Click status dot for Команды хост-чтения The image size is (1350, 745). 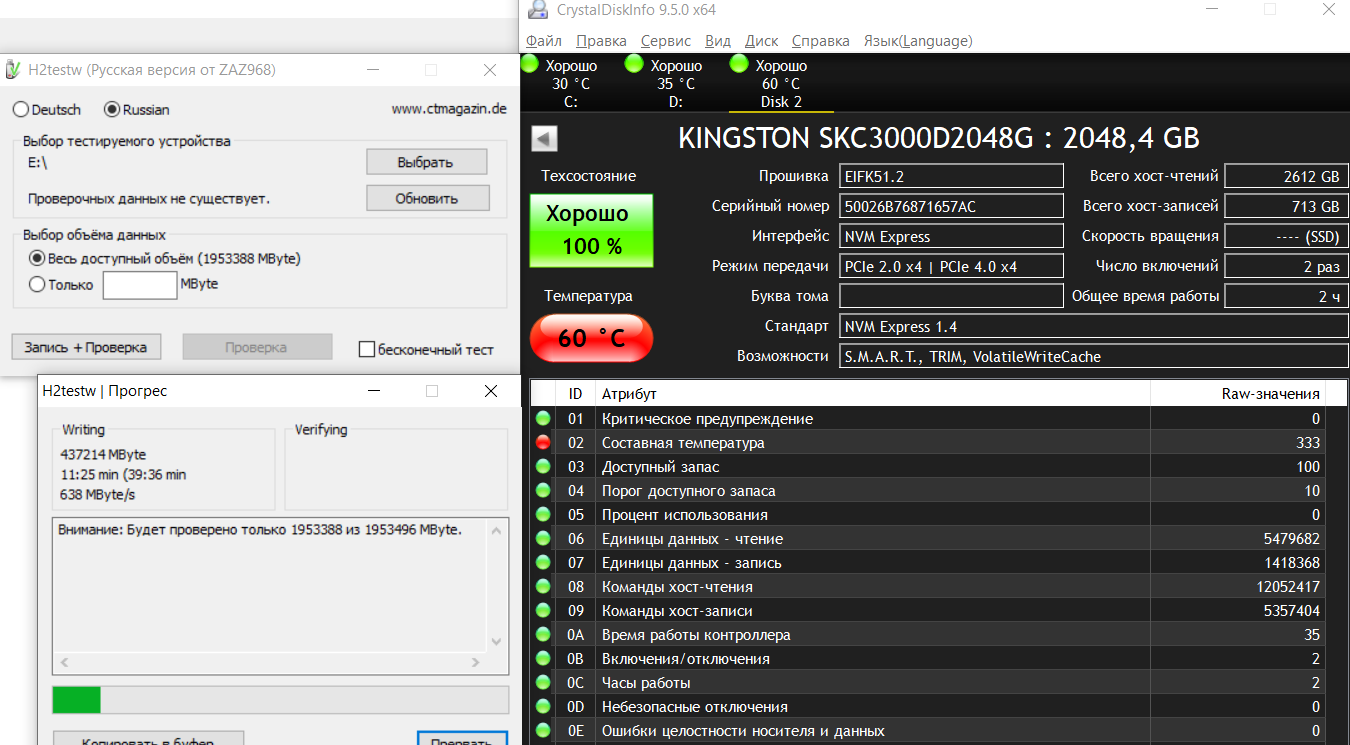coord(543,587)
